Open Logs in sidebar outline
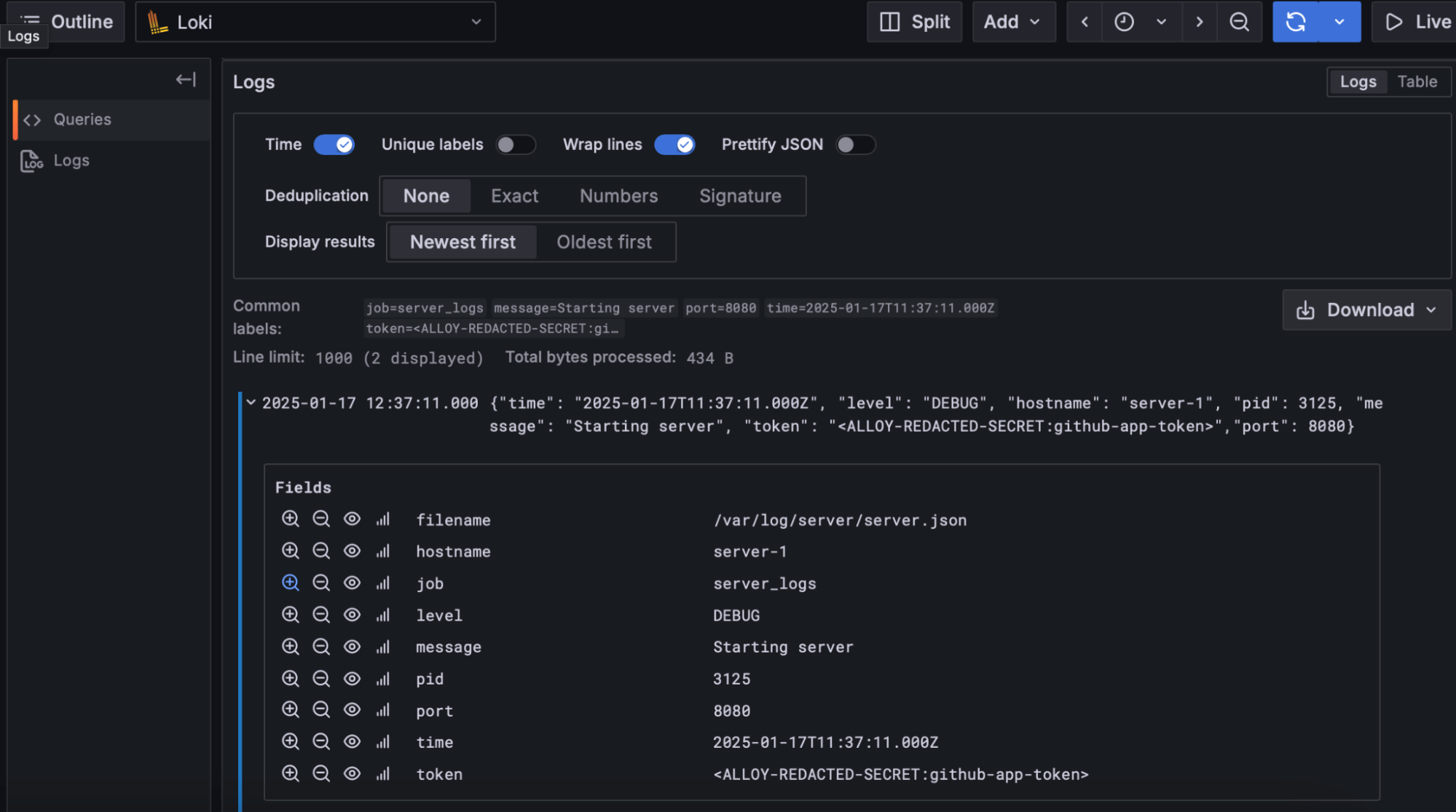The height and width of the screenshot is (812, 1456). pyautogui.click(x=71, y=160)
